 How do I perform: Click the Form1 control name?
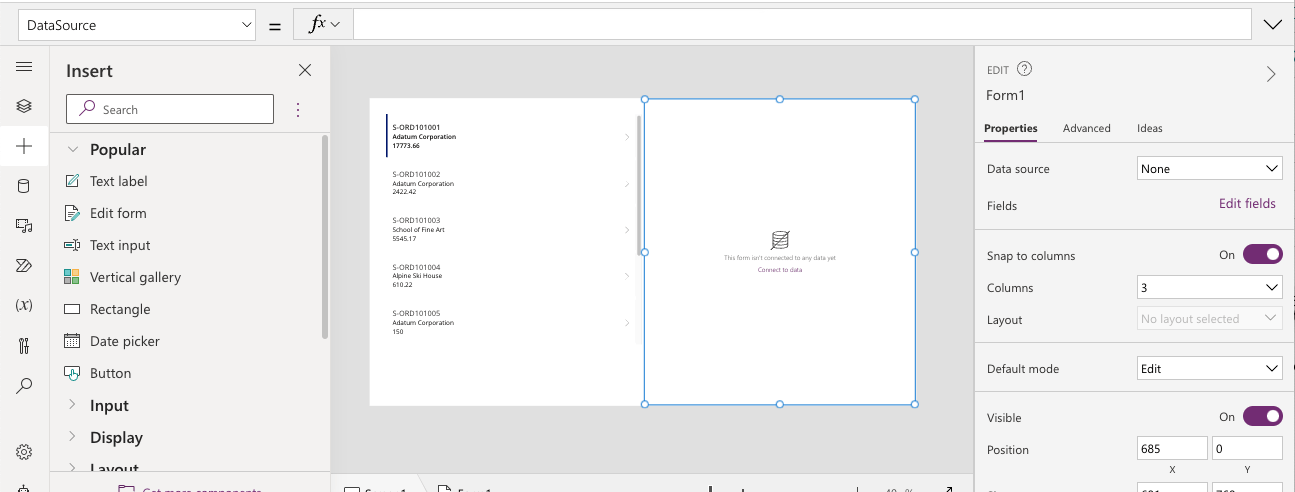[x=1005, y=96]
